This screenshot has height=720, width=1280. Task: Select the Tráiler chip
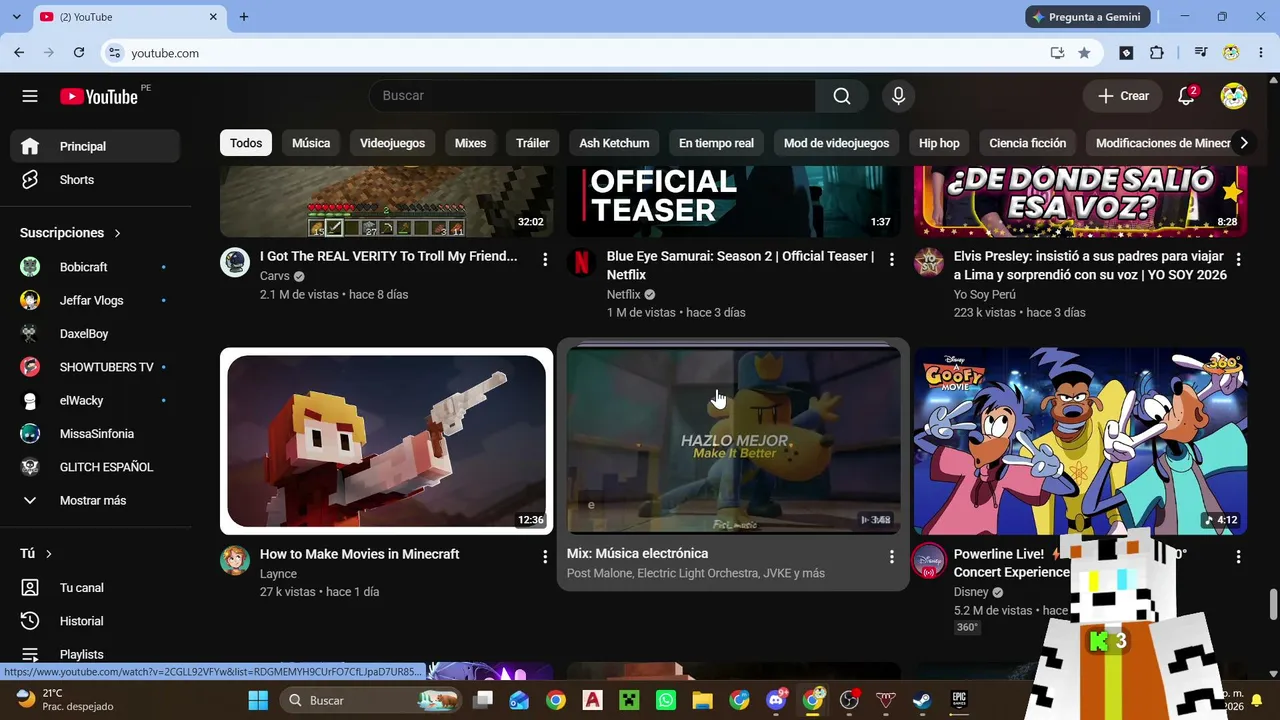point(533,143)
